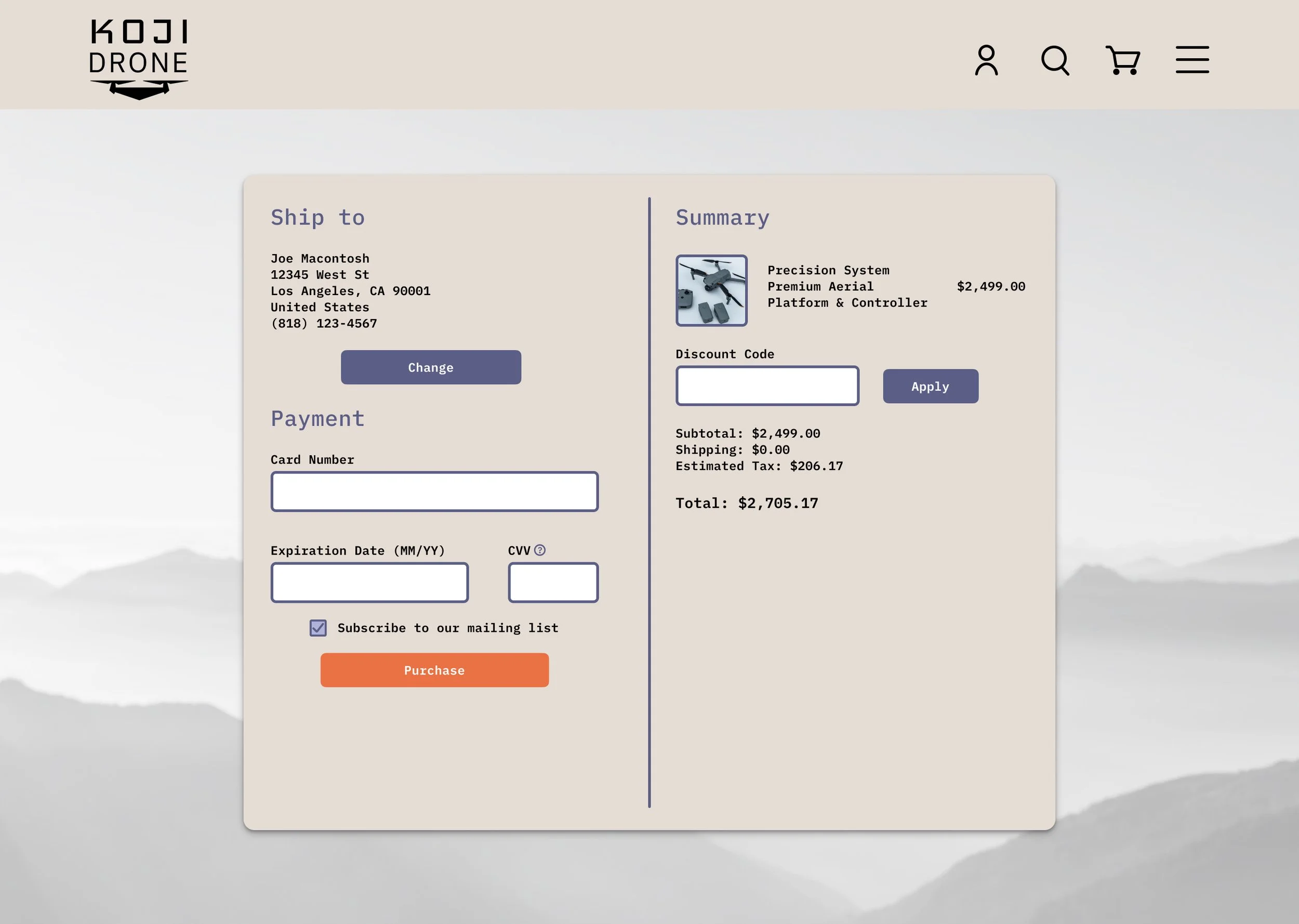Focus the CVV input field
The width and height of the screenshot is (1299, 924).
pos(553,583)
